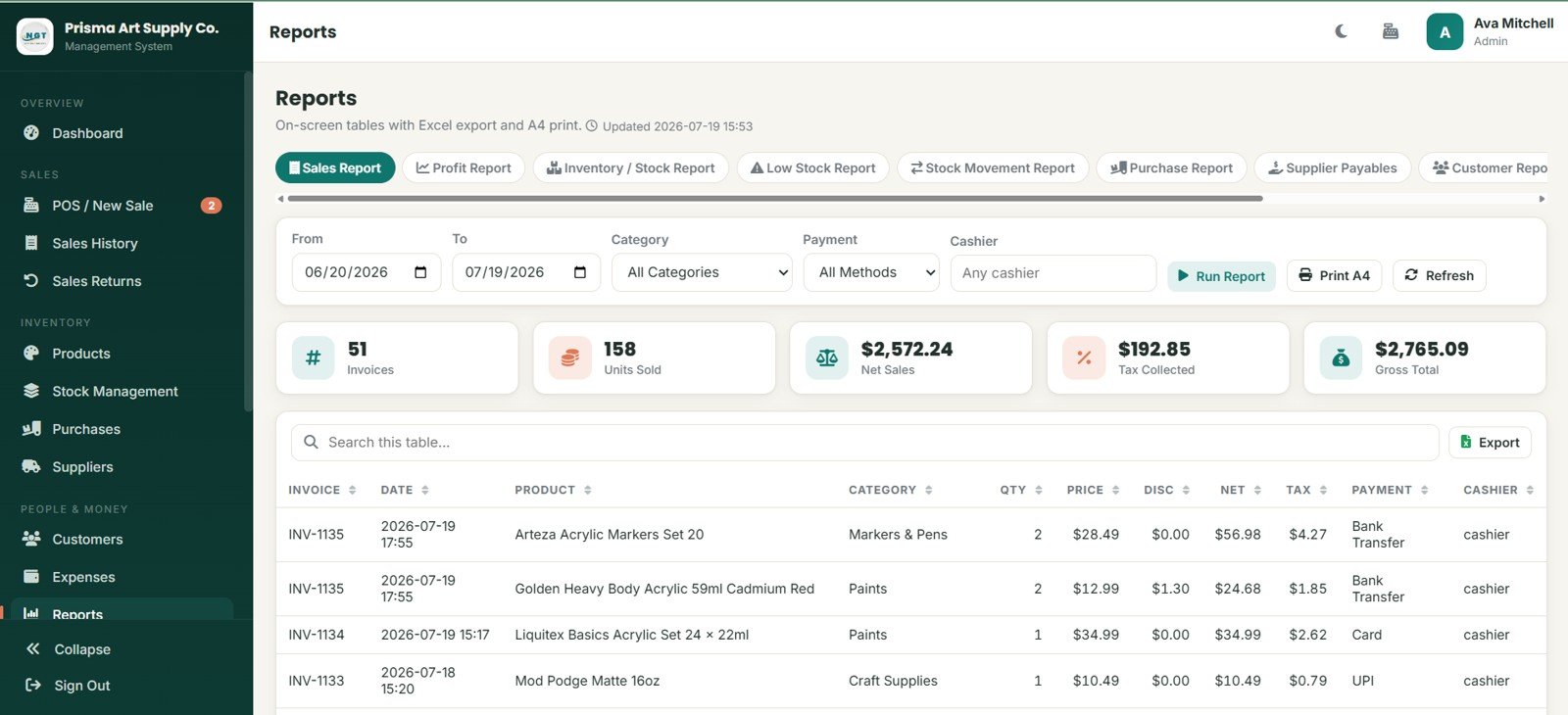The height and width of the screenshot is (715, 1568).
Task: Click the Net Sales scale icon
Action: pos(827,358)
